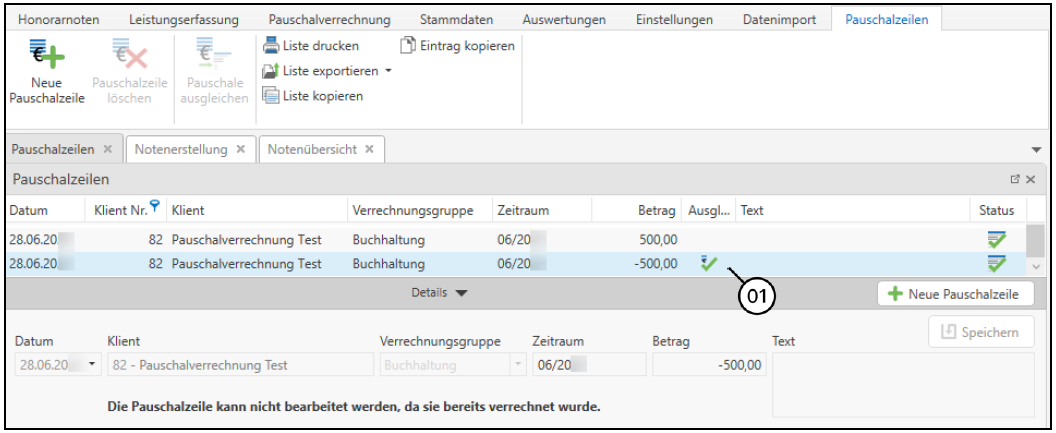Click the status icon of the first row
Image resolution: width=1056 pixels, height=433 pixels.
pyautogui.click(x=996, y=239)
